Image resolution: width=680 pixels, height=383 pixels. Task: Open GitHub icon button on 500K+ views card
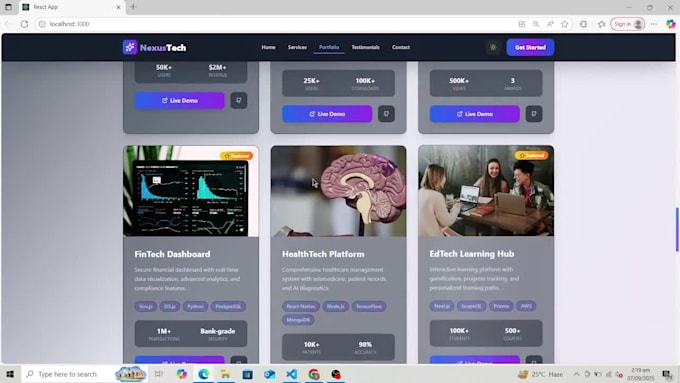pyautogui.click(x=534, y=114)
